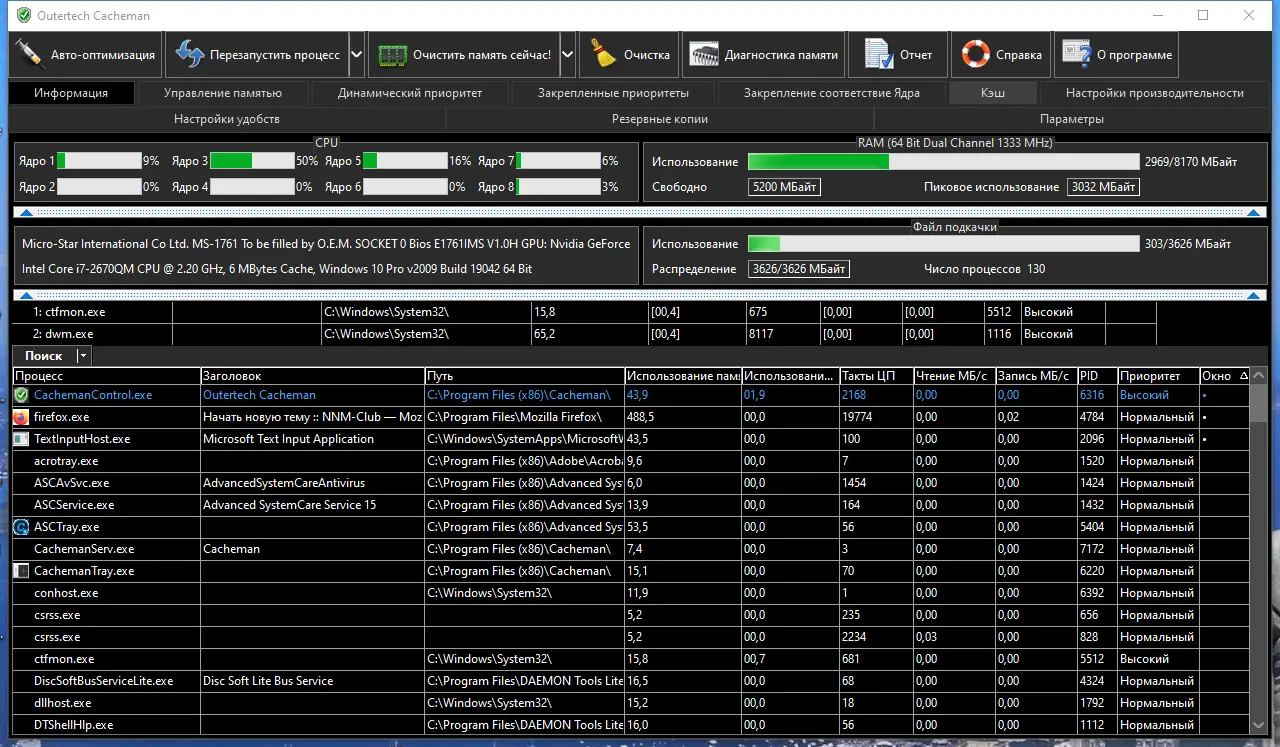Select the dllhost.exe process
The width and height of the screenshot is (1280, 747).
[x=631, y=703]
